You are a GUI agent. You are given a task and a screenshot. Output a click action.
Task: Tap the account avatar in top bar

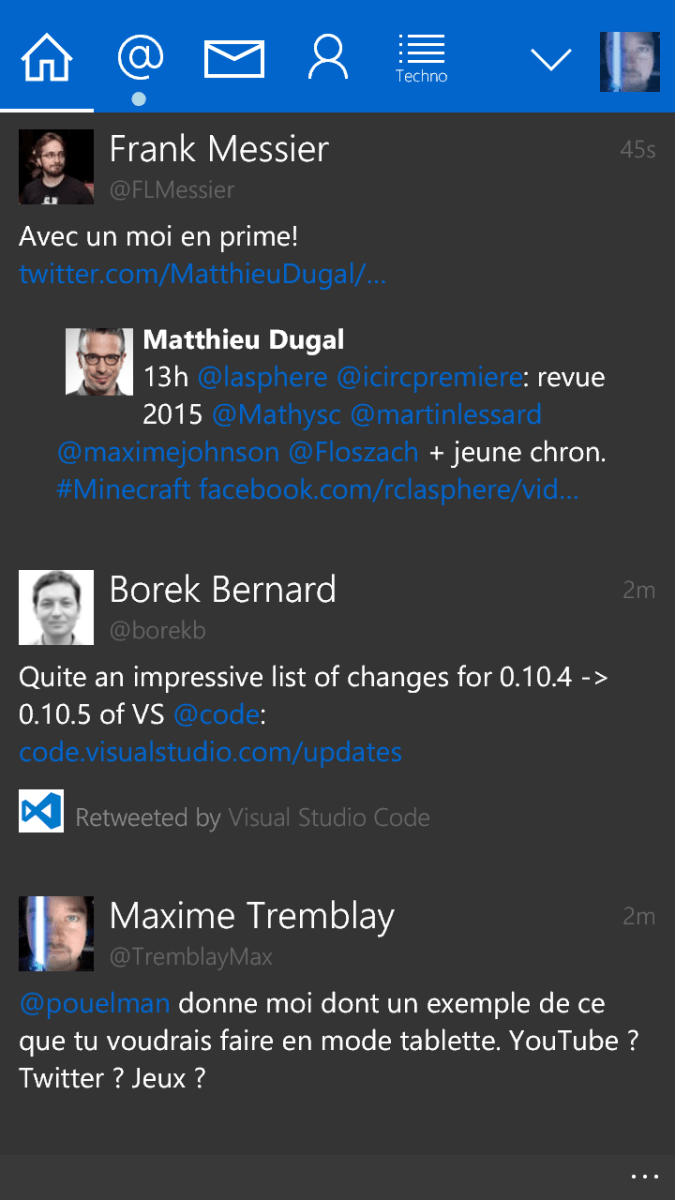tap(629, 62)
